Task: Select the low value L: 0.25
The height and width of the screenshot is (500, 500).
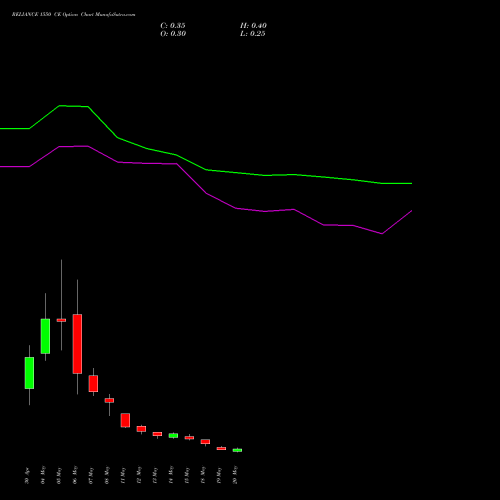Action: 253,34
